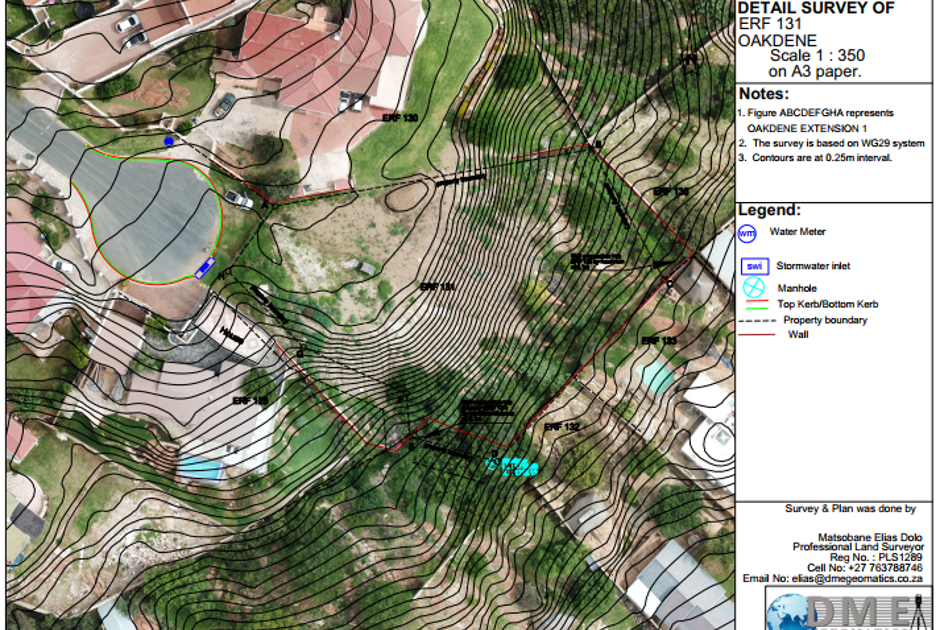This screenshot has height=630, width=940.
Task: Select the blue stormwater inlet rectangle near cul-de-sac
Action: click(x=205, y=267)
